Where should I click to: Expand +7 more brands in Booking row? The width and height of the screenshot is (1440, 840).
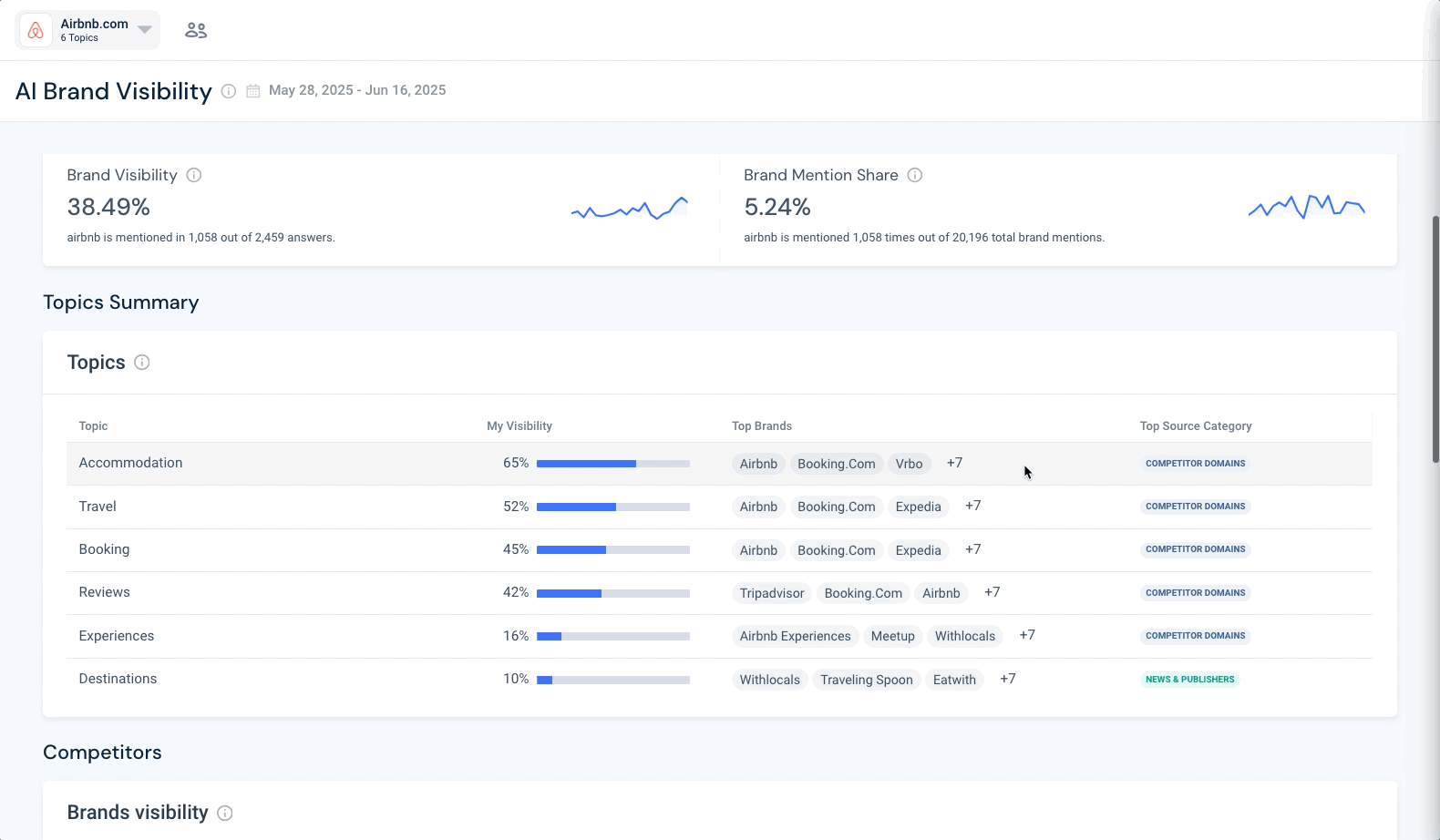coord(973,549)
